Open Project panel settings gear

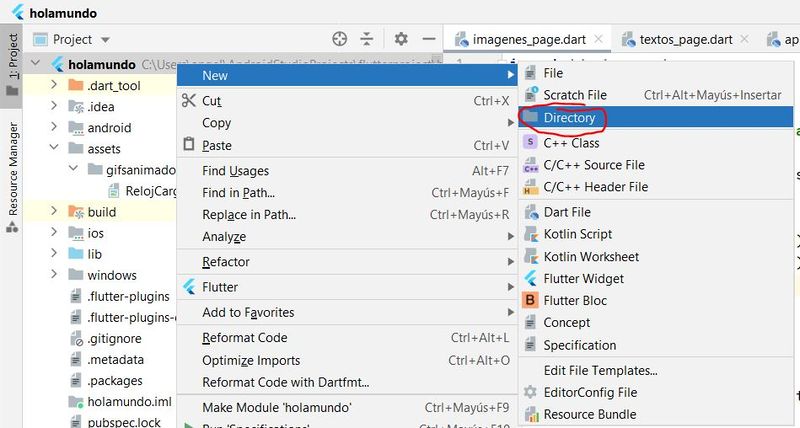[x=401, y=39]
